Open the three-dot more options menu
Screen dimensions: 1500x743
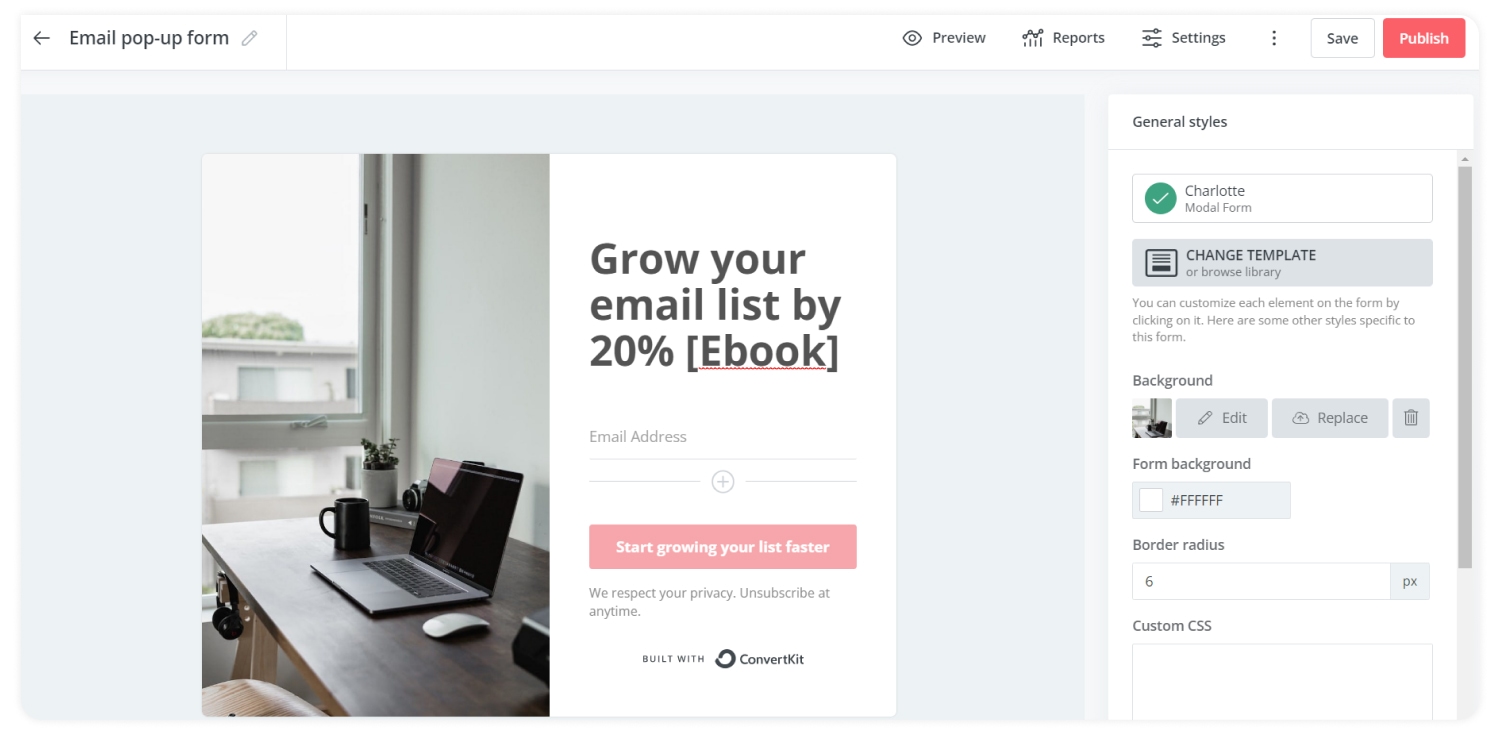point(1274,38)
